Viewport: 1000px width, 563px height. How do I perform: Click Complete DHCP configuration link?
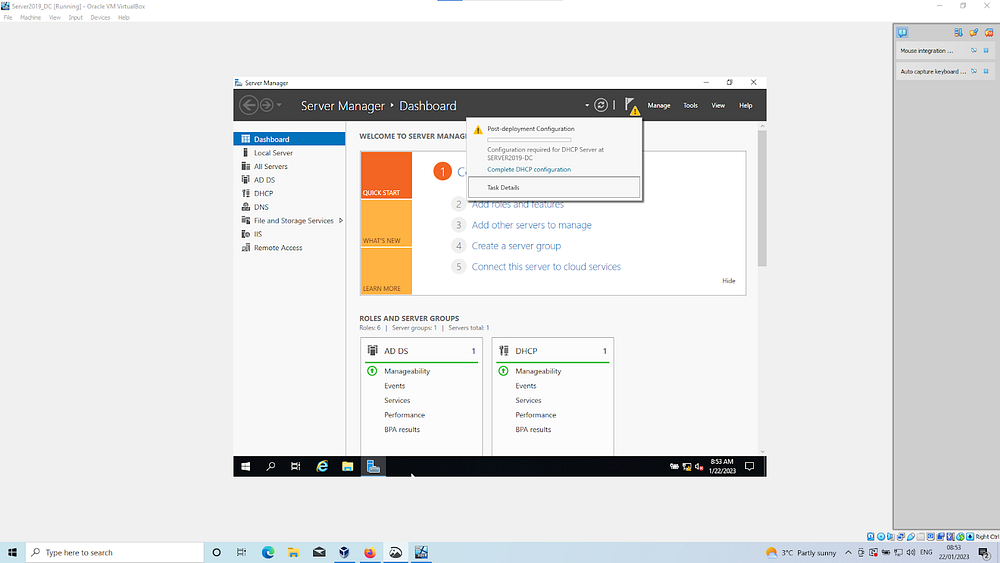click(529, 170)
